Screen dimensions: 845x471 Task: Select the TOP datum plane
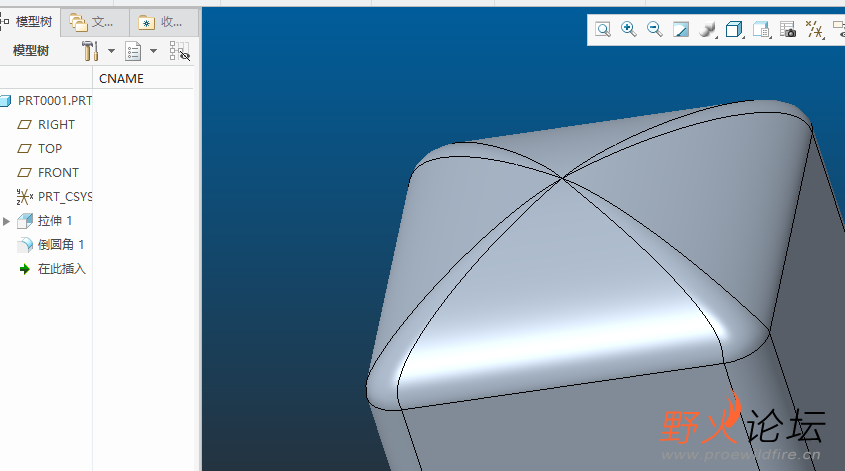pos(50,149)
